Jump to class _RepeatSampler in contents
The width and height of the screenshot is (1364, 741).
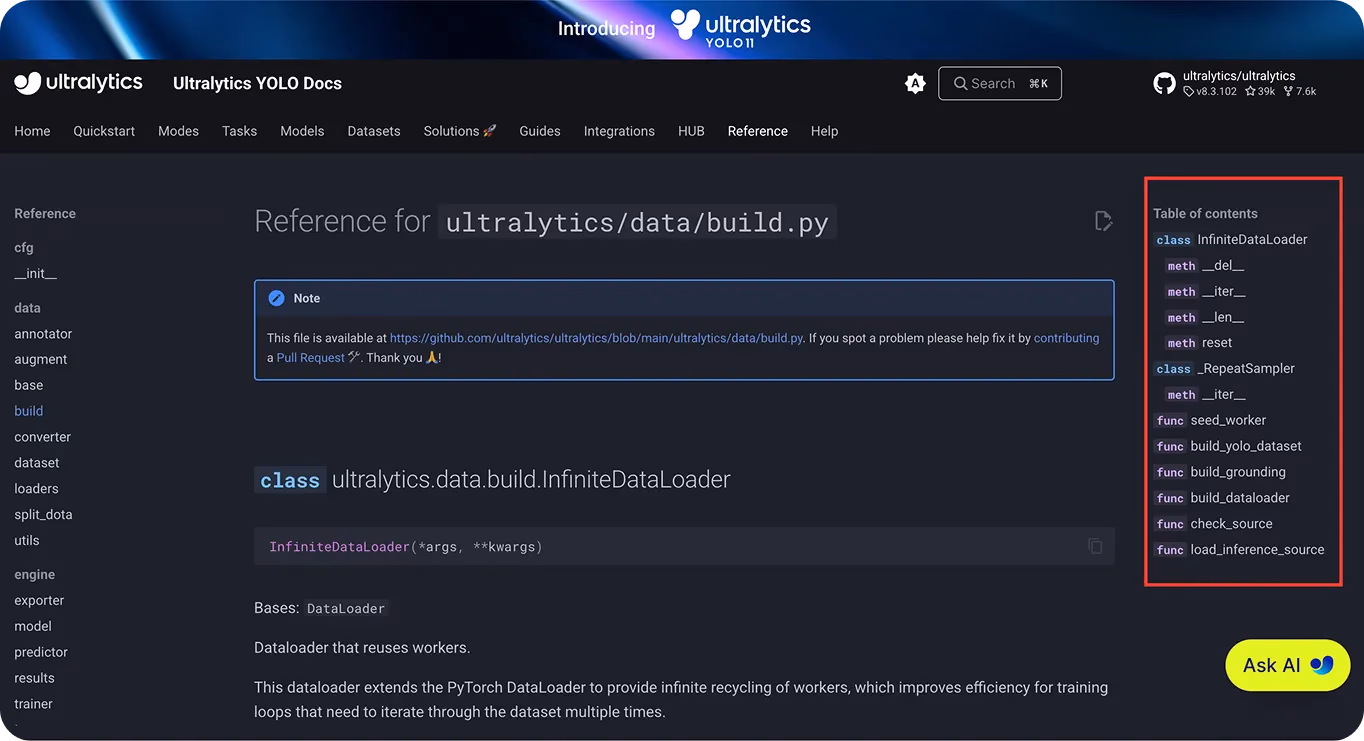pyautogui.click(x=1224, y=369)
